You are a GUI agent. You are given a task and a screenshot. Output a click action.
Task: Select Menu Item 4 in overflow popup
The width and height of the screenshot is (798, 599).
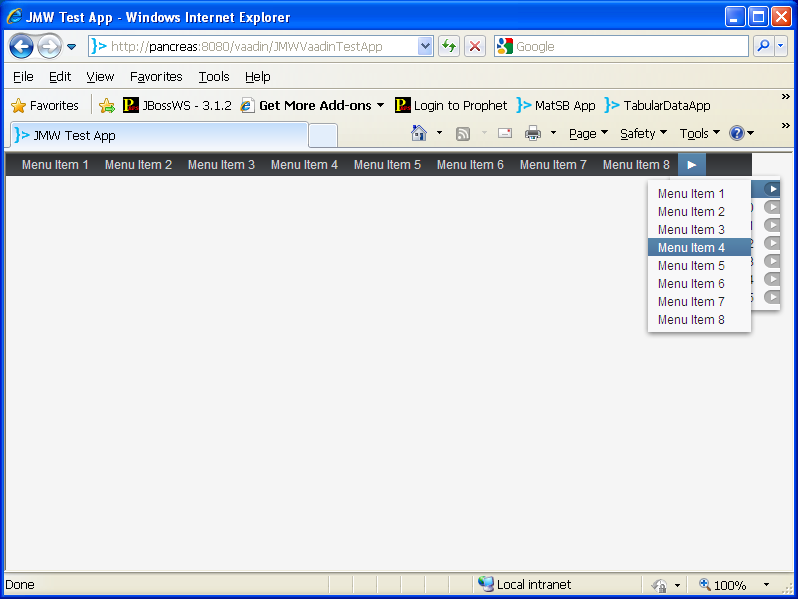(691, 248)
